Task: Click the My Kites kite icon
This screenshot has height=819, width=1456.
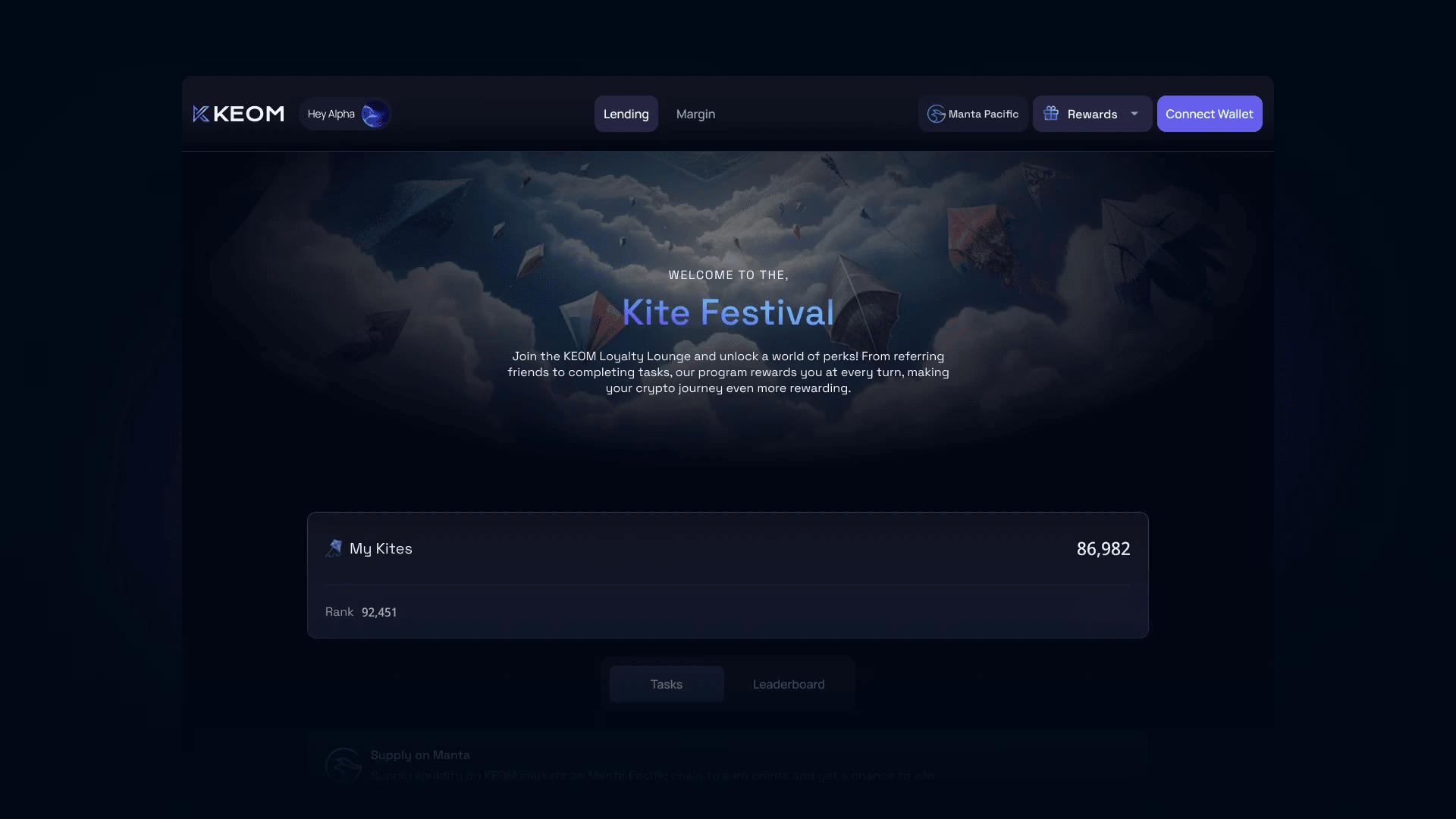Action: click(334, 548)
